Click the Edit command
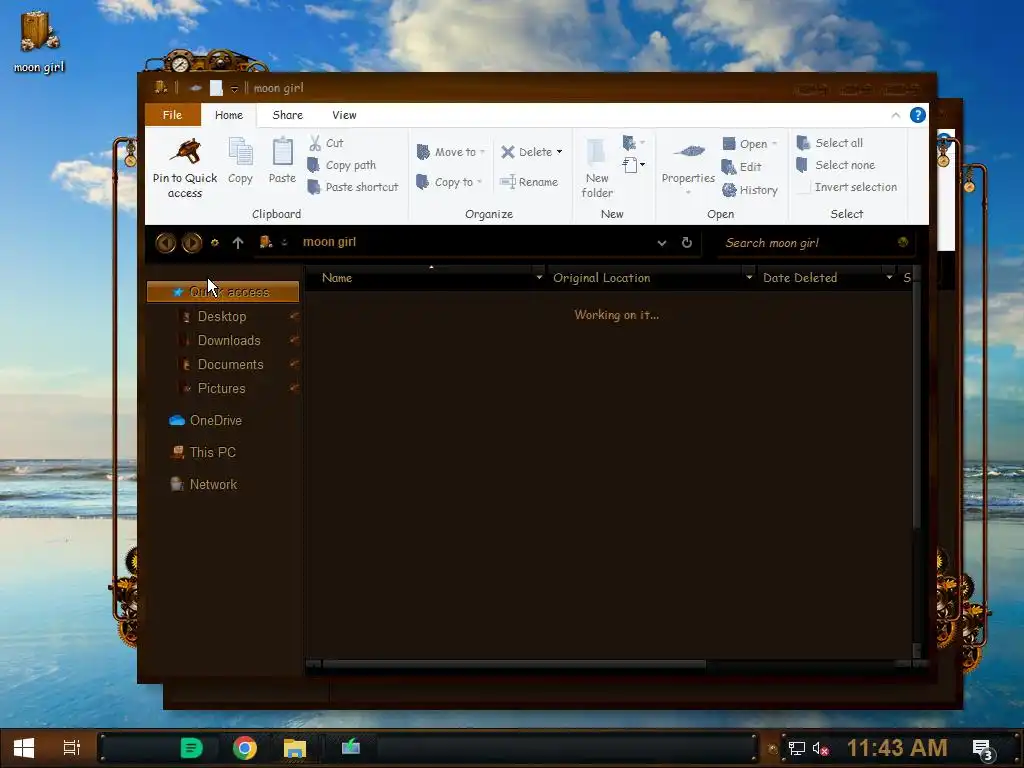The height and width of the screenshot is (768, 1024). (742, 167)
